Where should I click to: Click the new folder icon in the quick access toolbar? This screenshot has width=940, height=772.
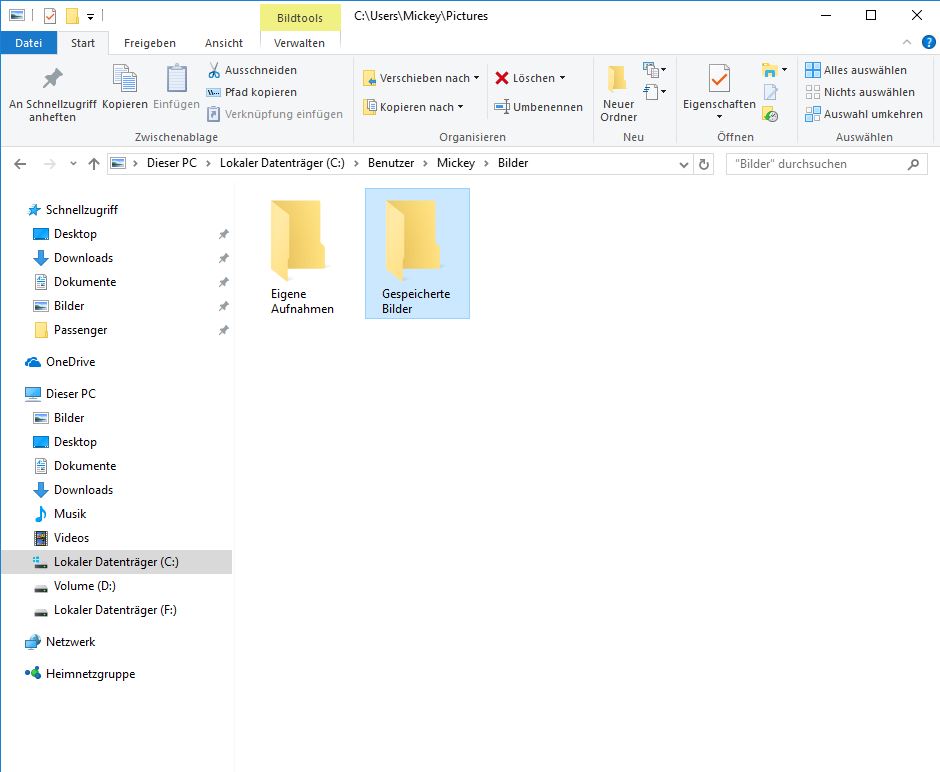73,16
